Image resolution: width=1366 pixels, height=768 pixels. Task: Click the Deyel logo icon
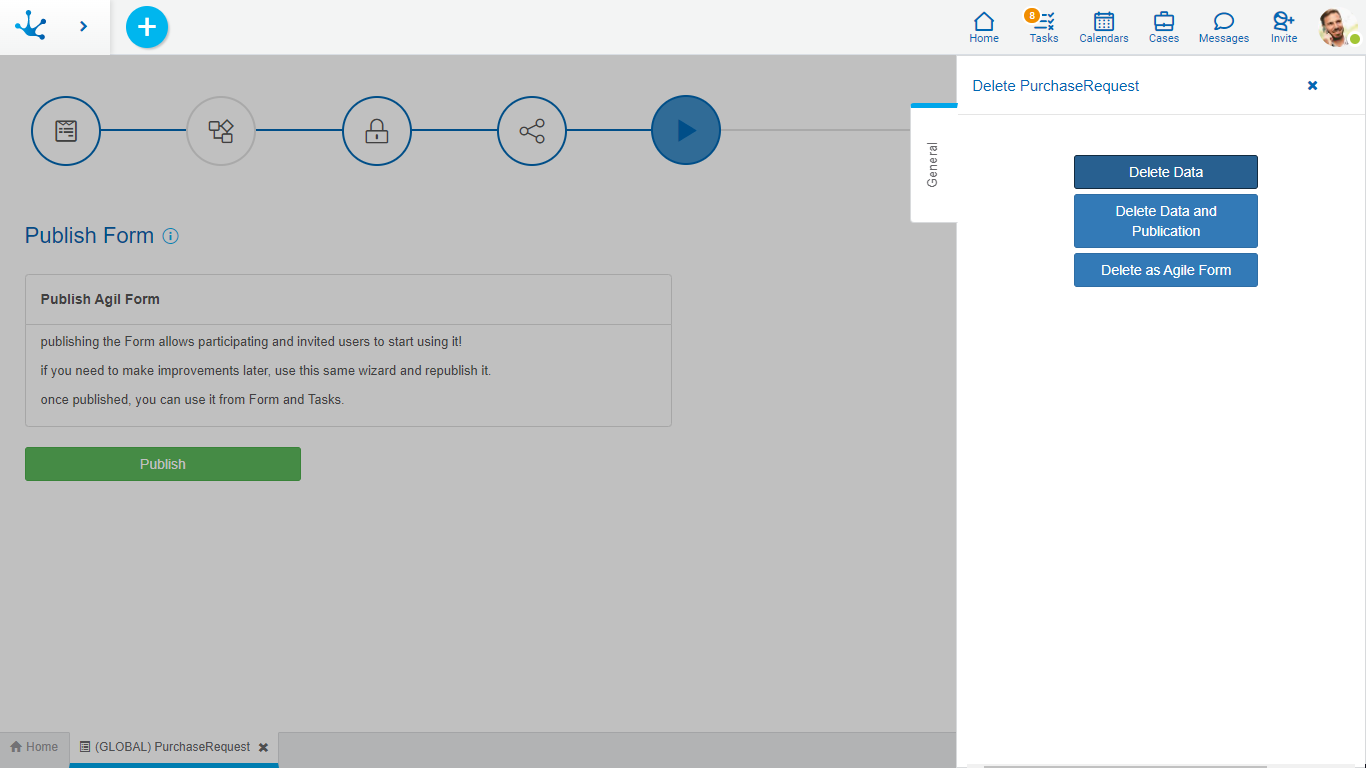[31, 26]
